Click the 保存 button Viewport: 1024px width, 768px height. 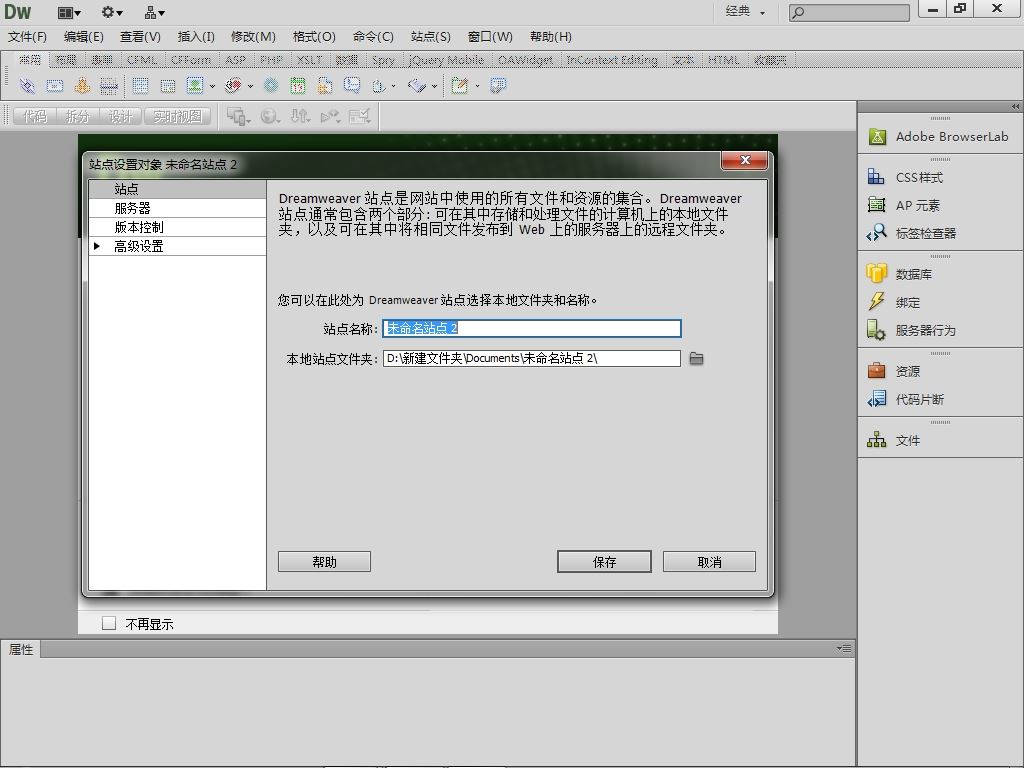point(604,562)
